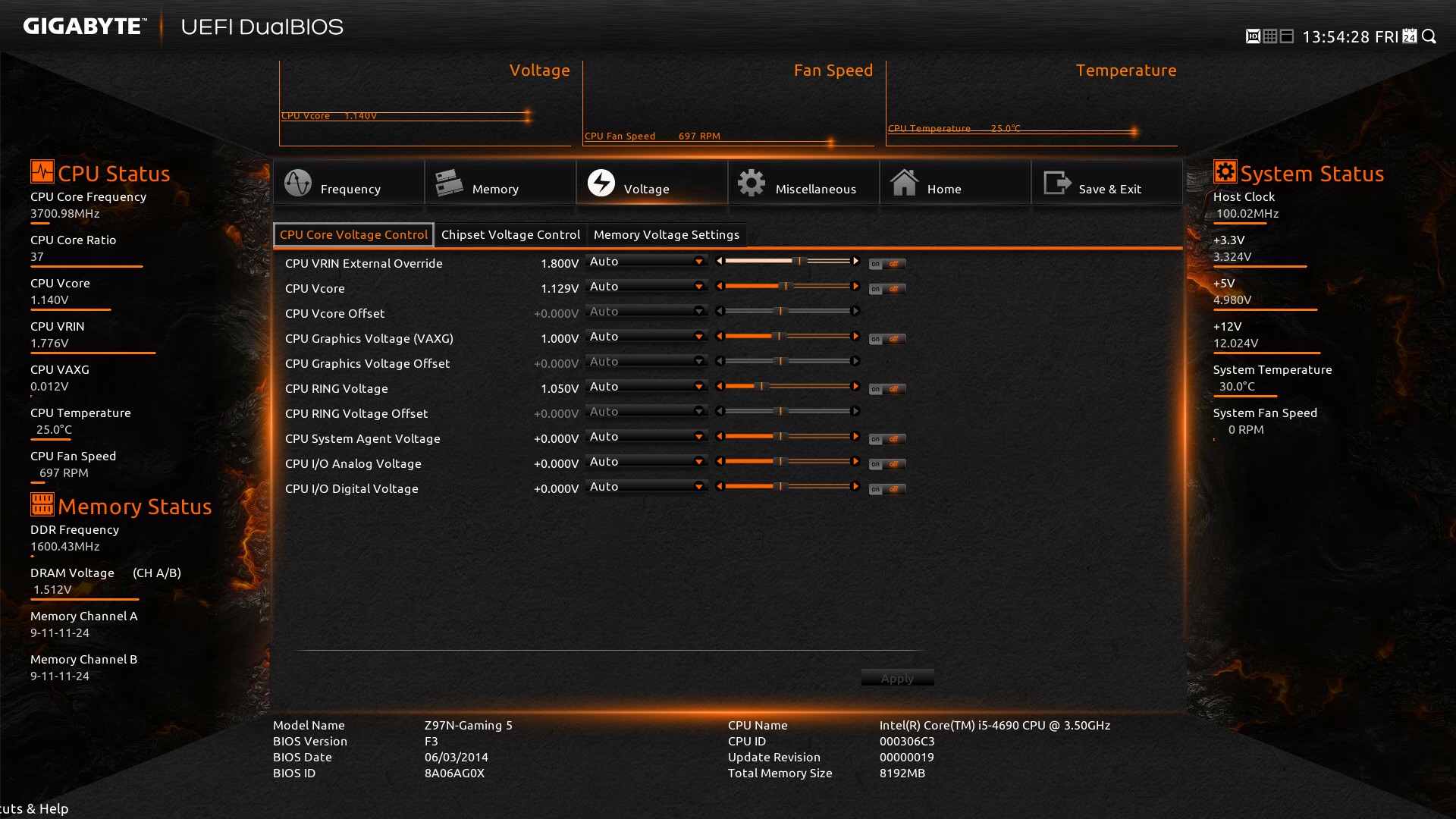This screenshot has height=819, width=1456.
Task: Click the Memory Status chip icon
Action: pos(42,504)
